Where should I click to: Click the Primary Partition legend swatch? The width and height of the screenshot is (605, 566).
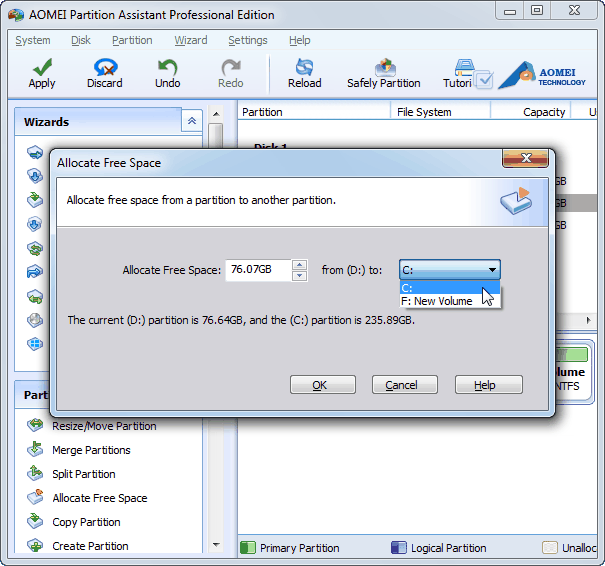(248, 547)
